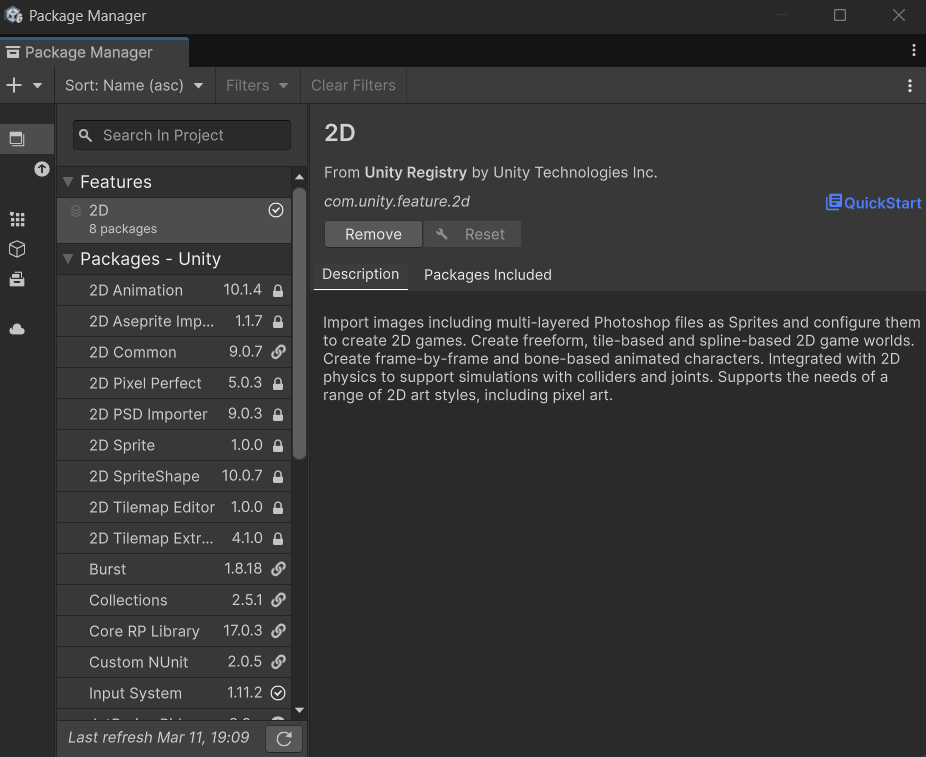Click the installed checkmark on Input System
The width and height of the screenshot is (926, 757).
[278, 693]
